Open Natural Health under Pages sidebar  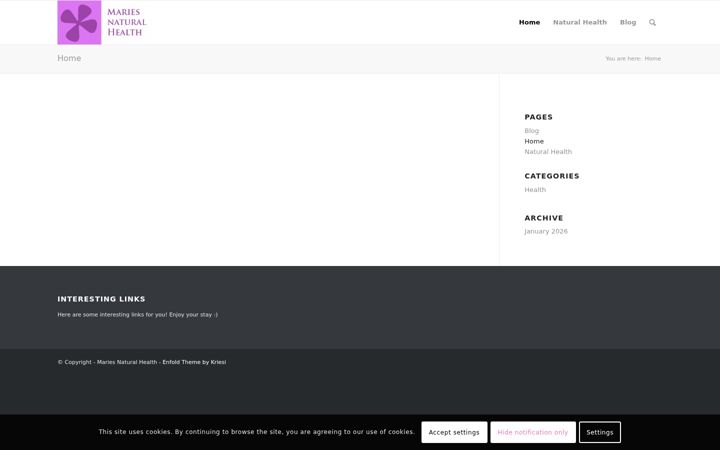click(548, 152)
